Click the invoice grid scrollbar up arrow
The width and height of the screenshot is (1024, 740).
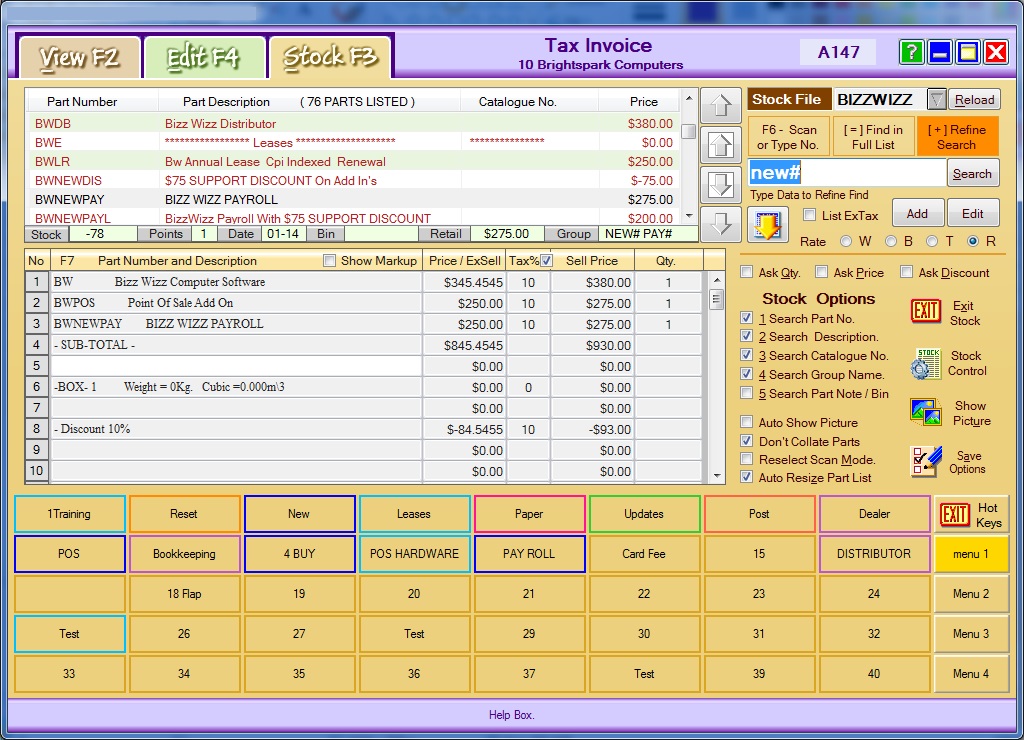pos(717,280)
